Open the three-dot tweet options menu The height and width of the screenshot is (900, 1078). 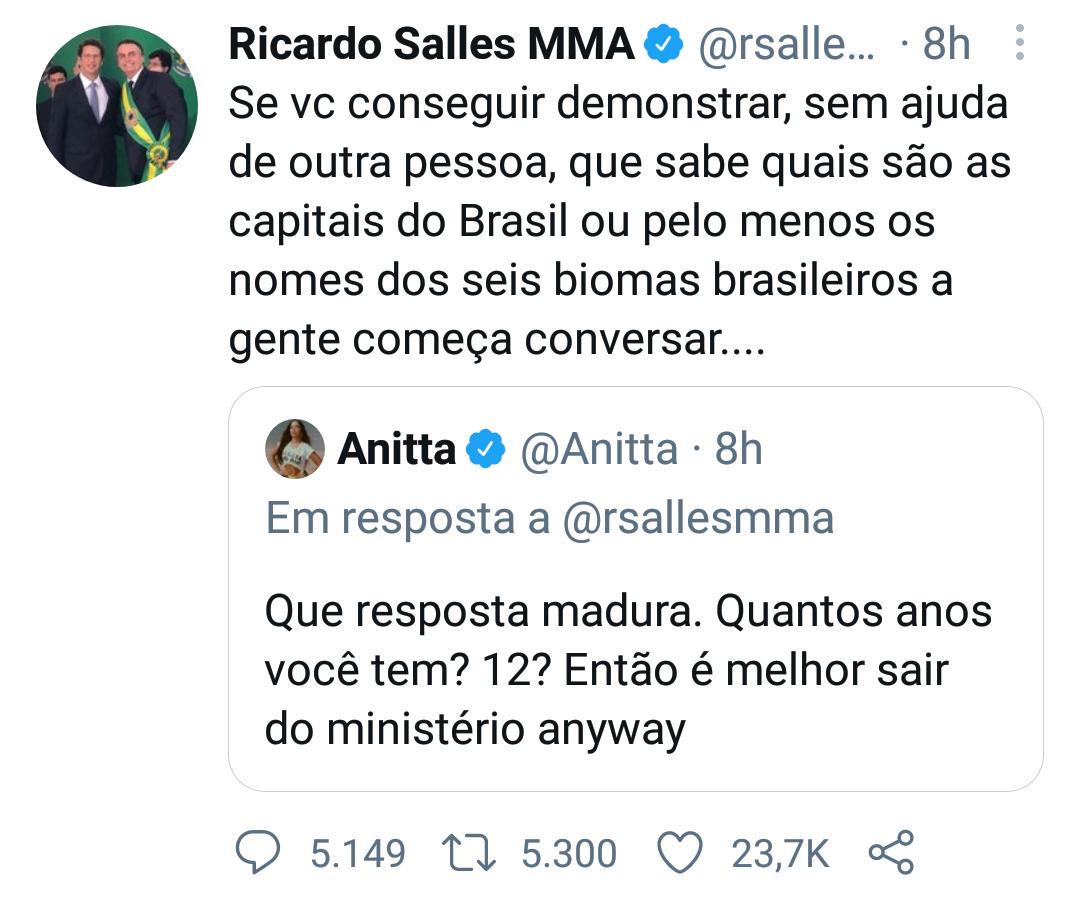[x=1020, y=43]
